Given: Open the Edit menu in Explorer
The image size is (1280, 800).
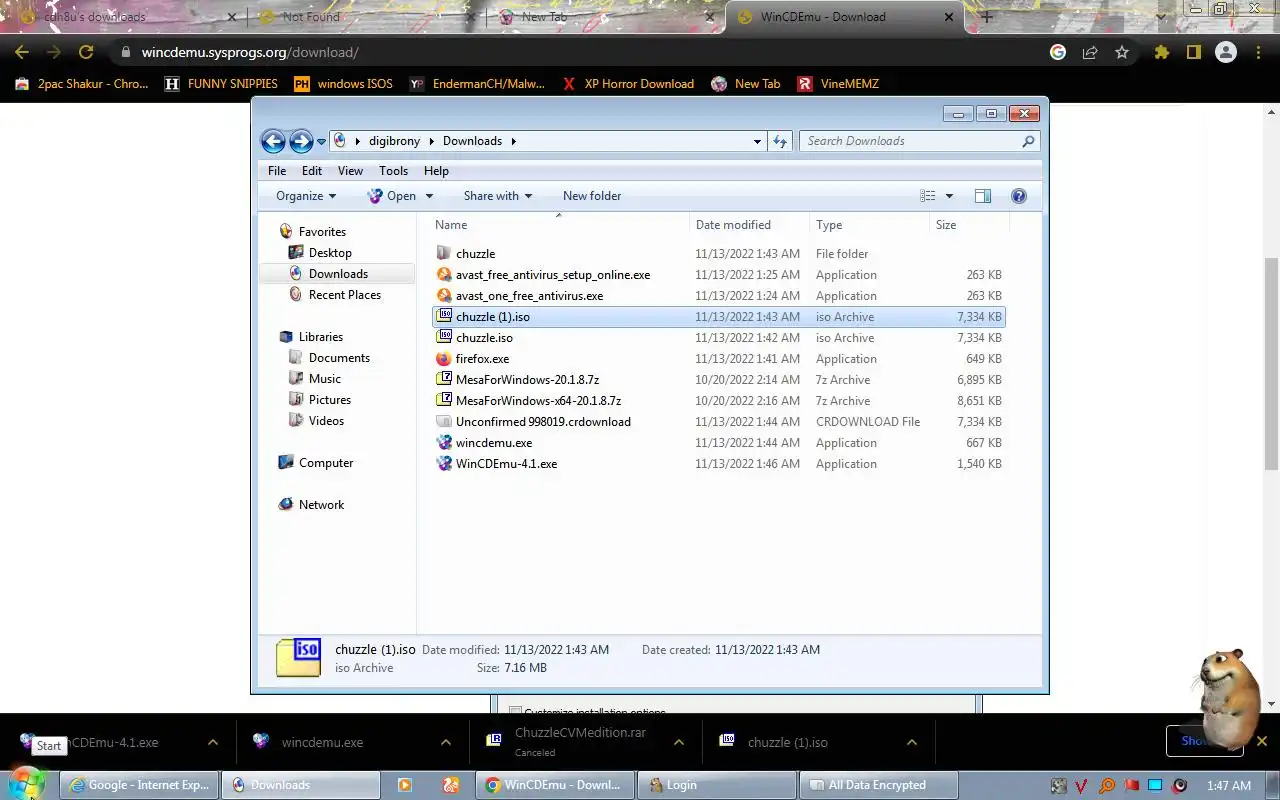Looking at the screenshot, I should click(x=312, y=171).
